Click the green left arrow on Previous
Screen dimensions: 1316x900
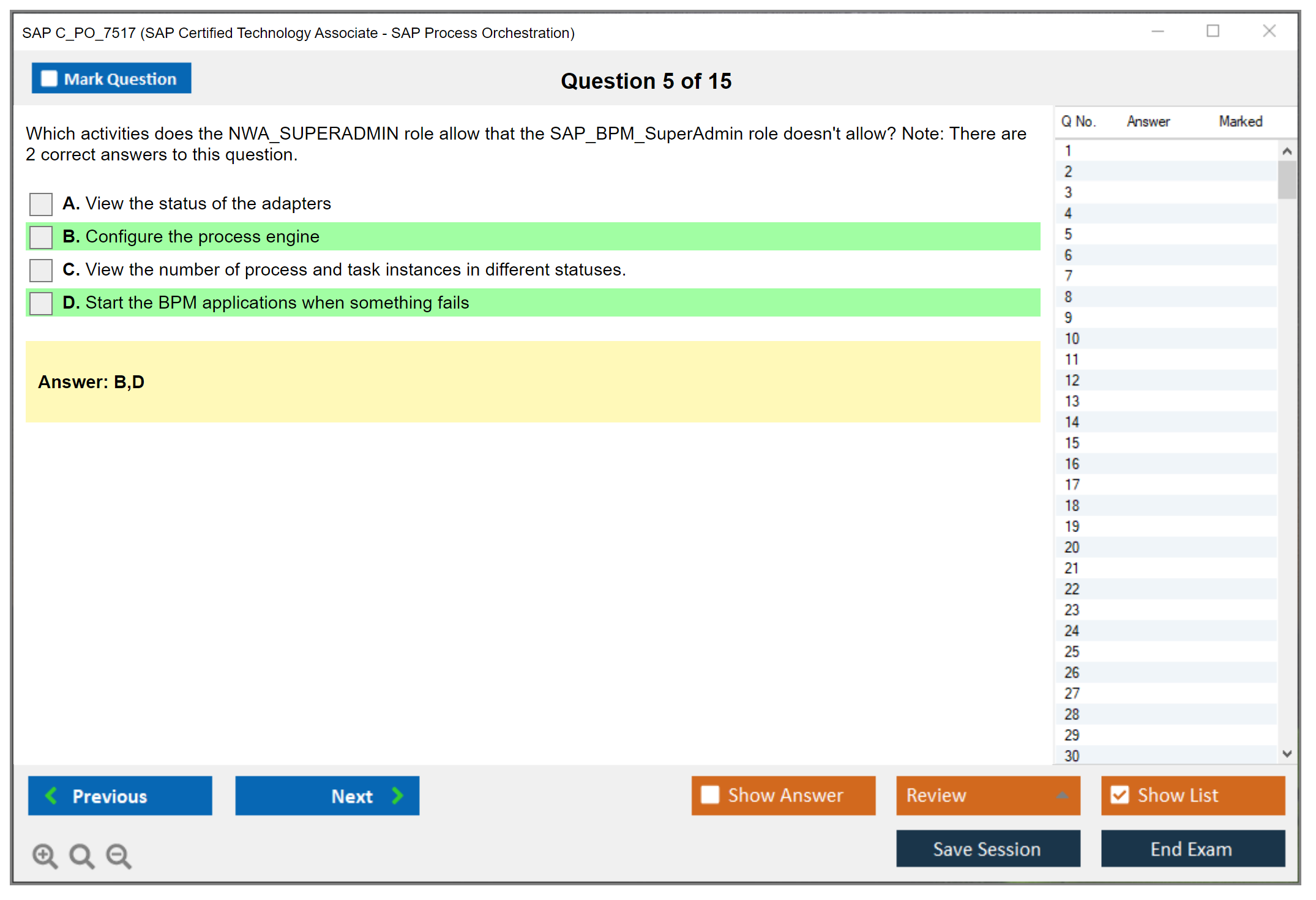pos(51,795)
